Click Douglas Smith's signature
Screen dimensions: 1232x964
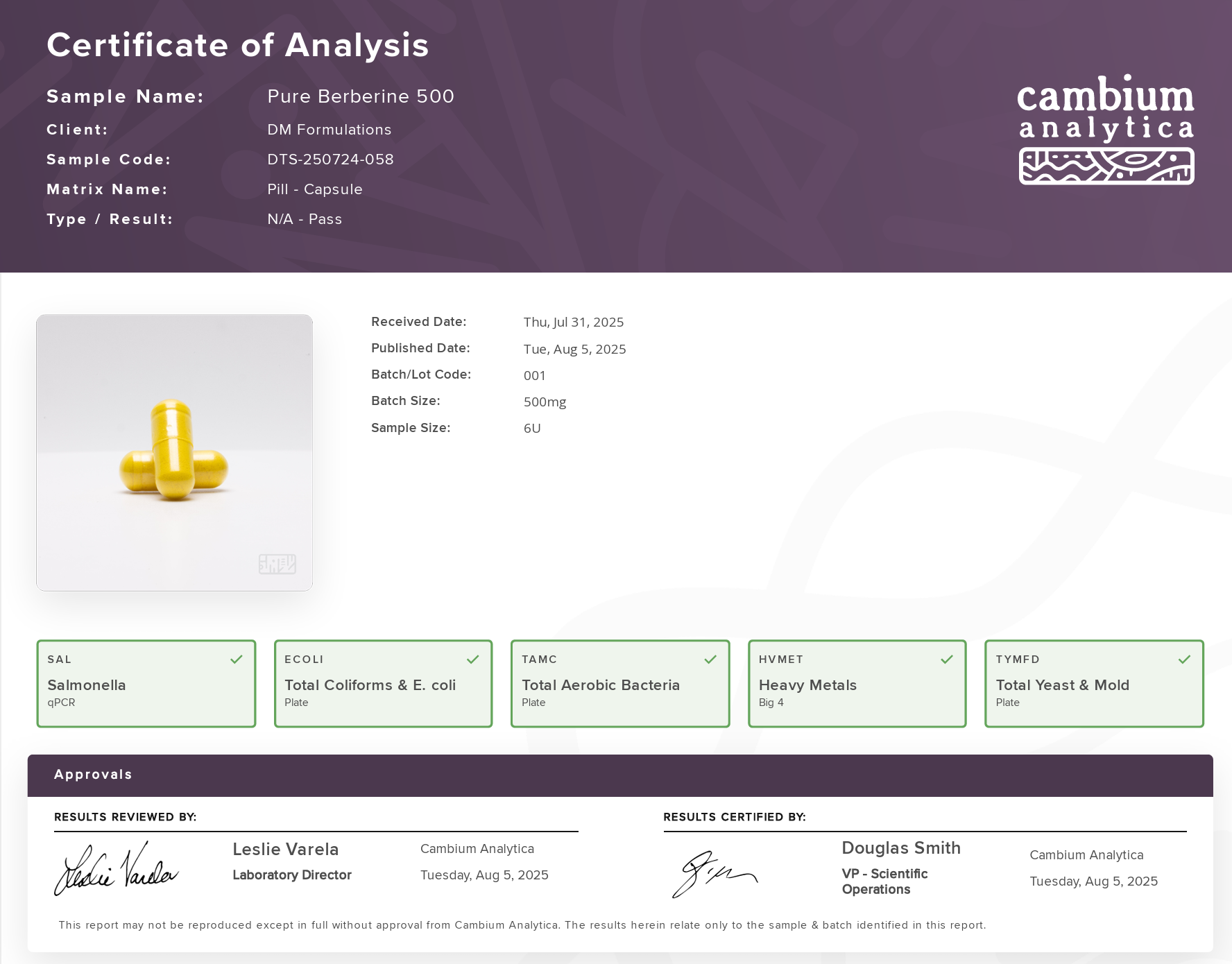pos(714,874)
